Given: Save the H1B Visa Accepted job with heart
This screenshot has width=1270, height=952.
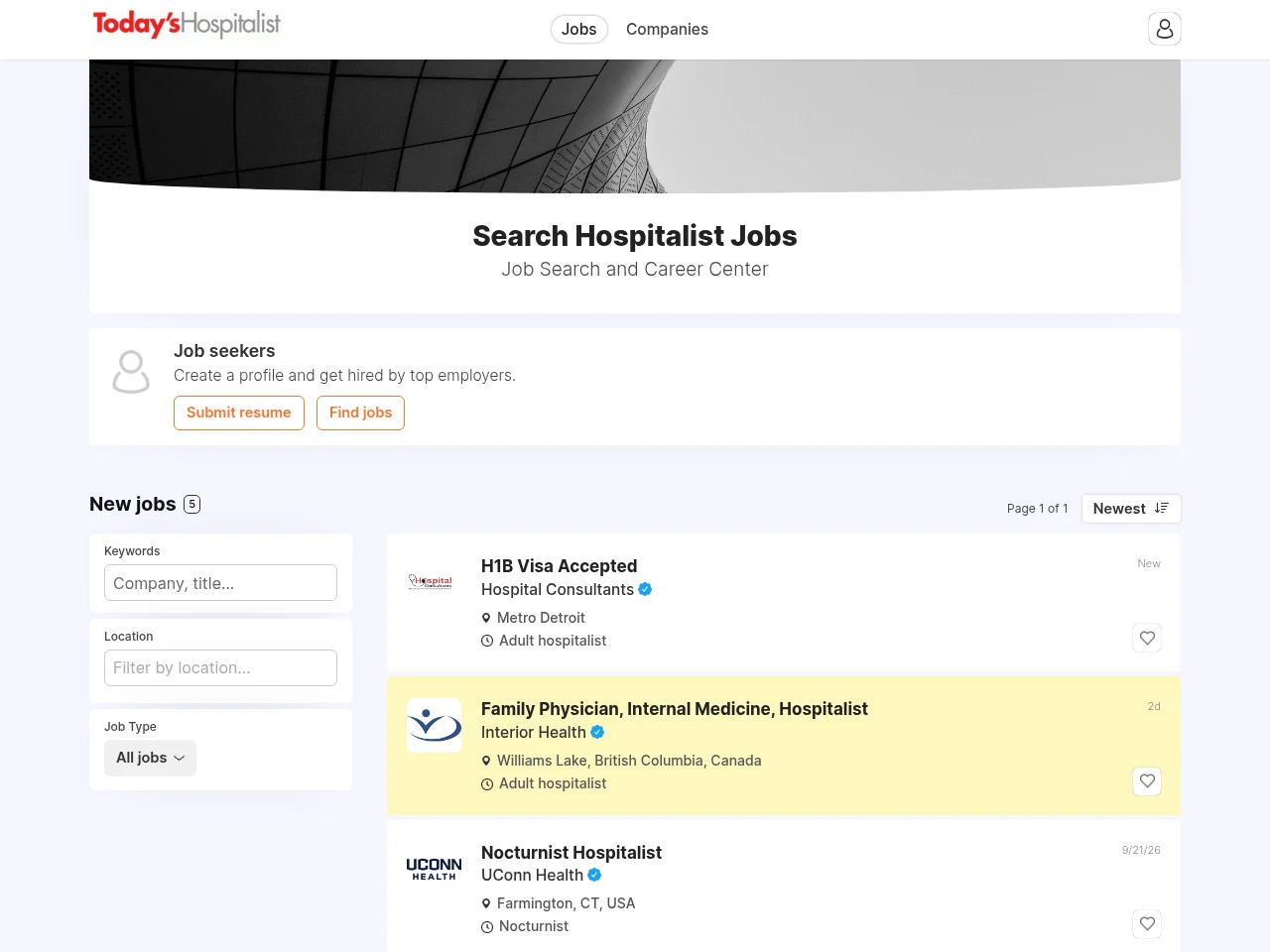Looking at the screenshot, I should (1147, 638).
